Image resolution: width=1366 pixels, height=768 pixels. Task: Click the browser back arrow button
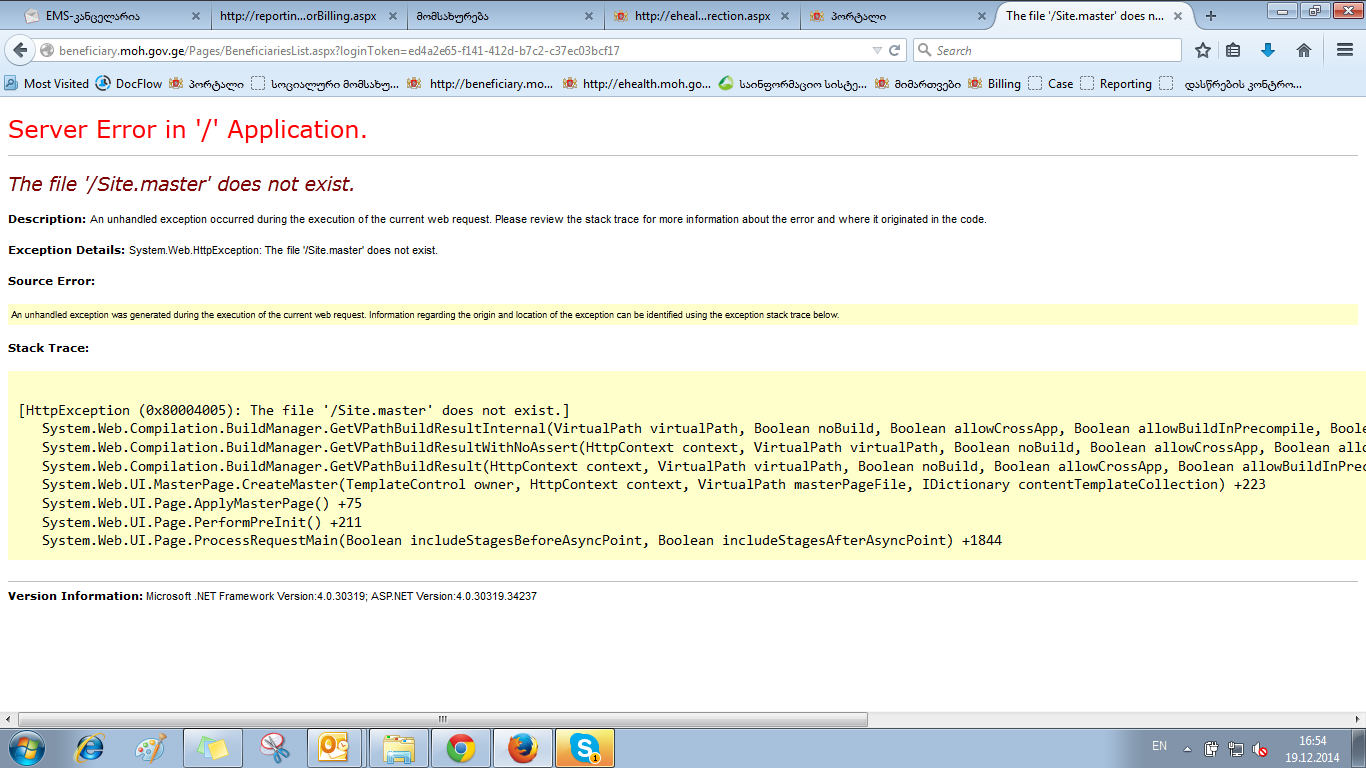pos(20,51)
